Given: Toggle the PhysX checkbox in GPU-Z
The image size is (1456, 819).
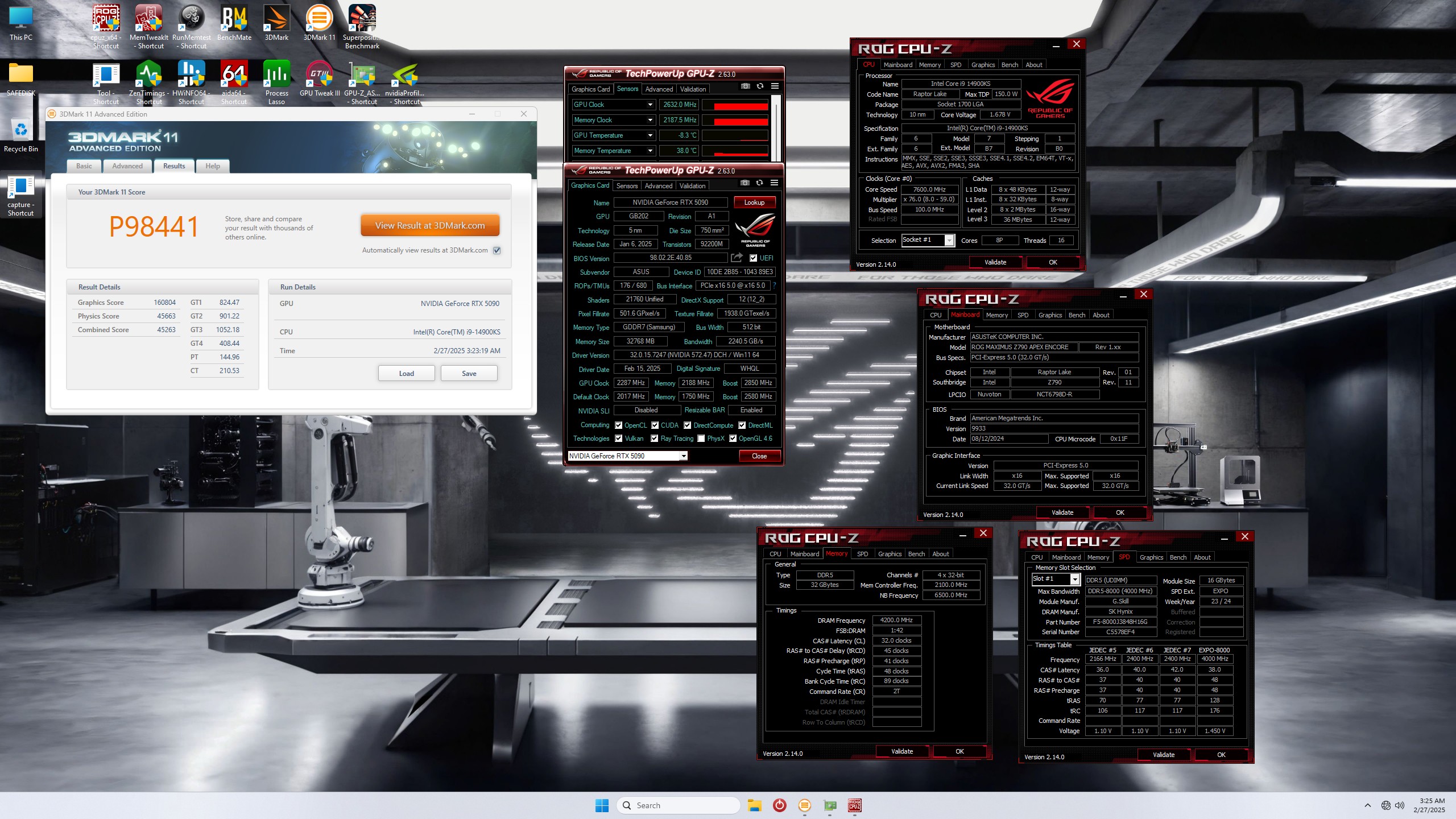Looking at the screenshot, I should 701,439.
